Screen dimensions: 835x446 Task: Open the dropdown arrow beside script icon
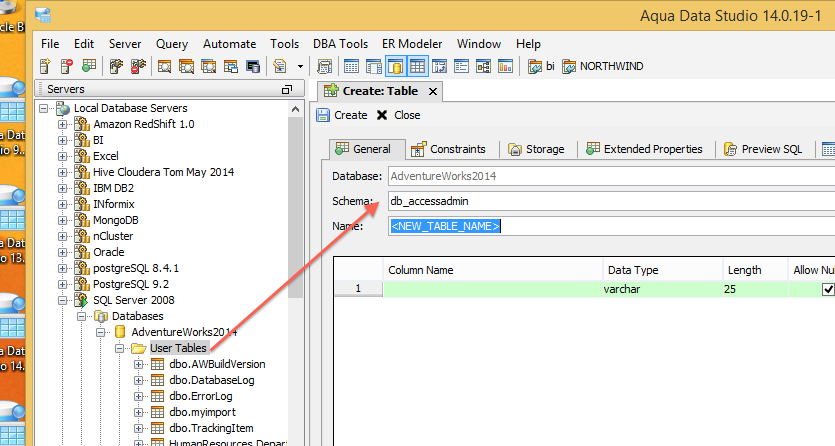coord(300,67)
